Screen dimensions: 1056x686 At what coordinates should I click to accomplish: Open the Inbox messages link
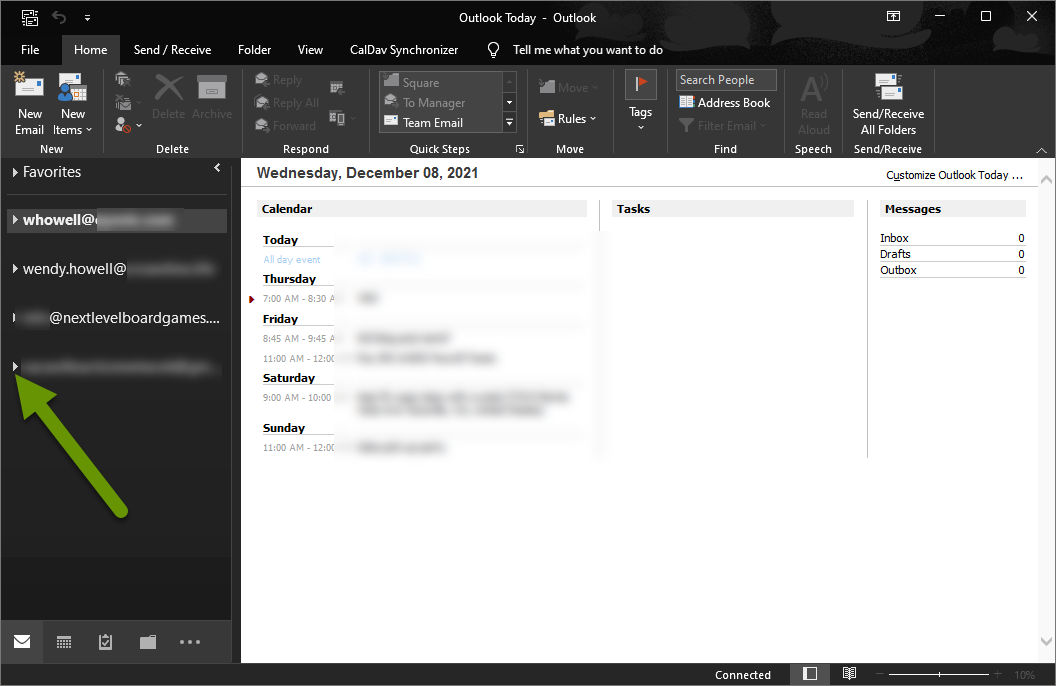[894, 238]
